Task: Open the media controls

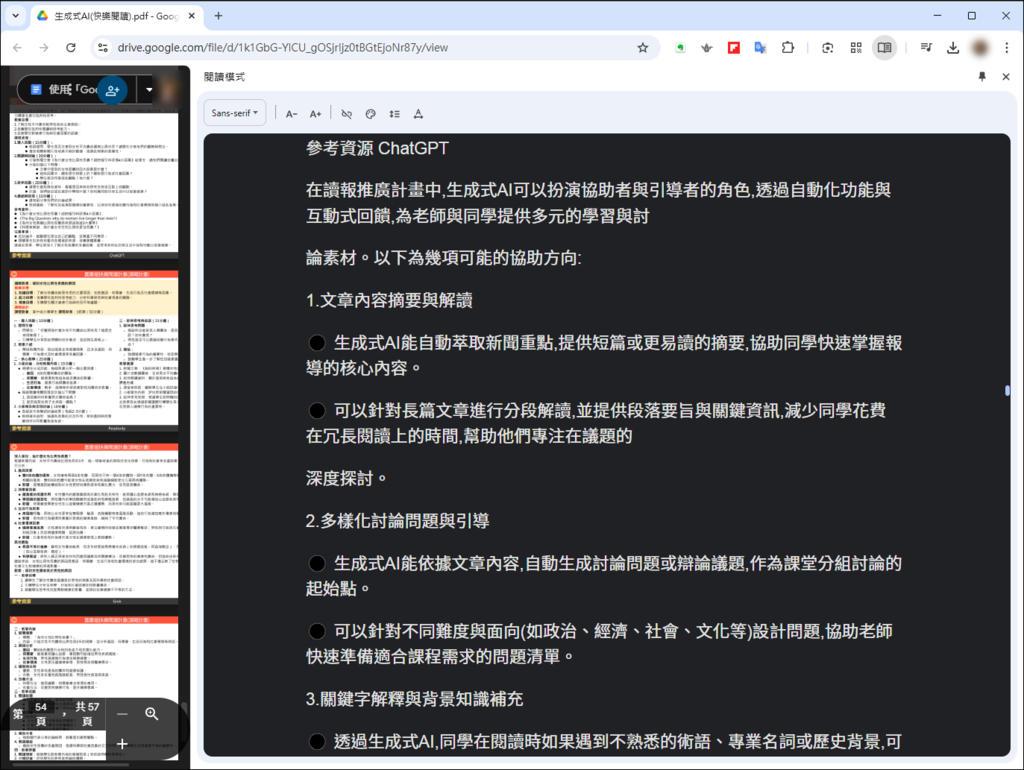Action: click(x=926, y=48)
